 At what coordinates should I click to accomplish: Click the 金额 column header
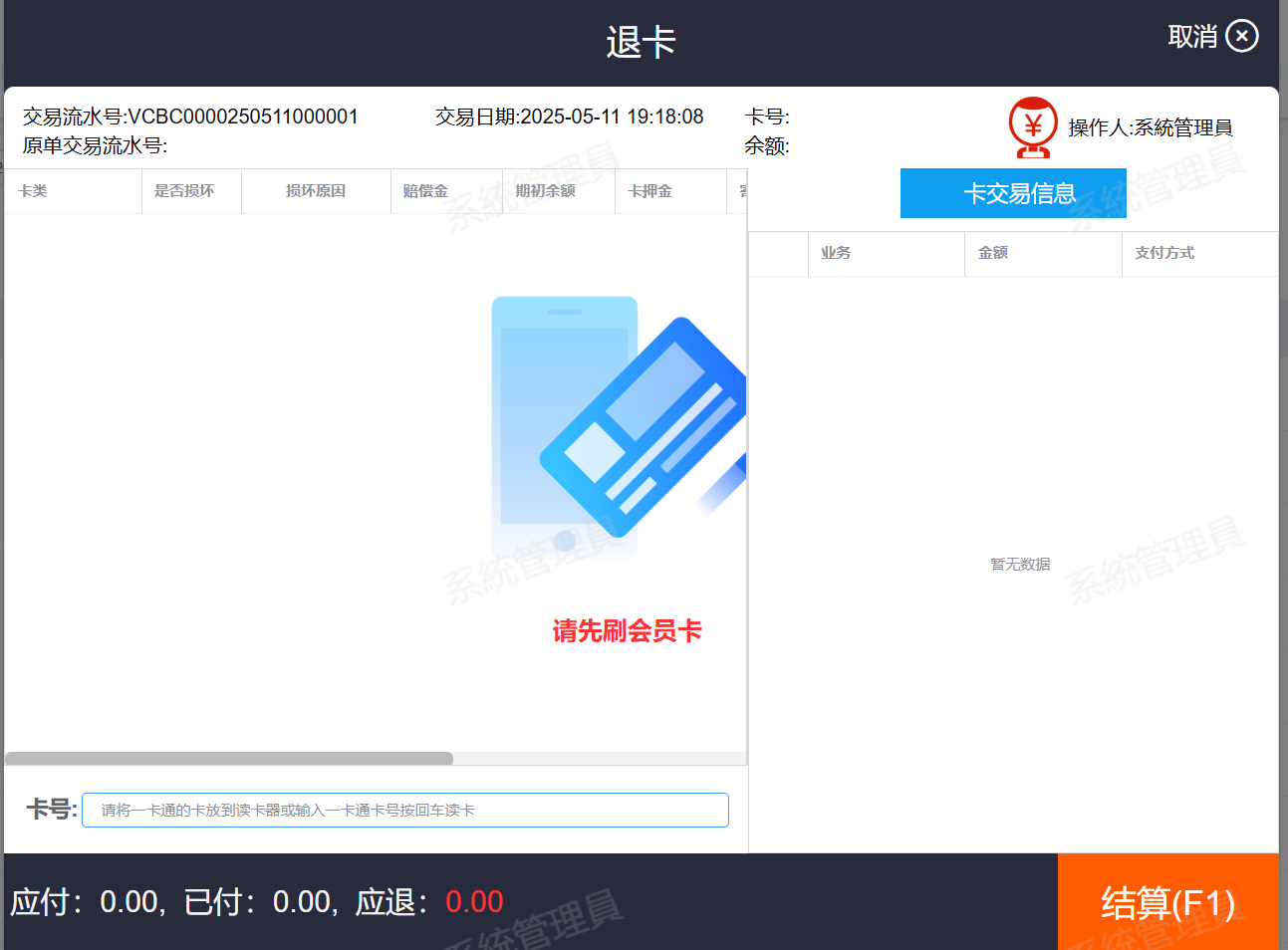click(993, 253)
